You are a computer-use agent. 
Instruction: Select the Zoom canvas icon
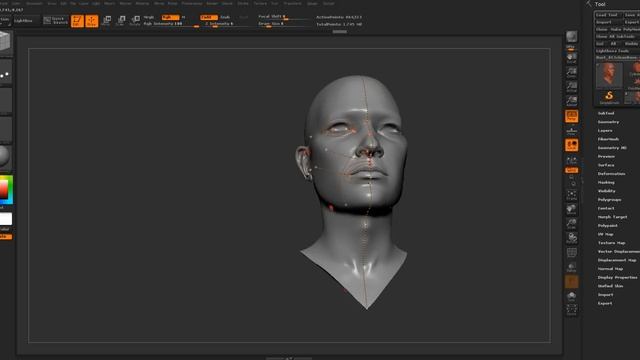click(571, 72)
